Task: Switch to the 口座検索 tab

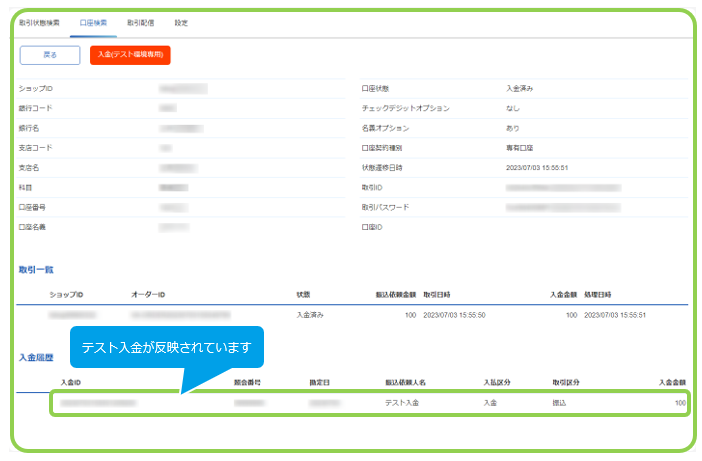Action: [93, 23]
